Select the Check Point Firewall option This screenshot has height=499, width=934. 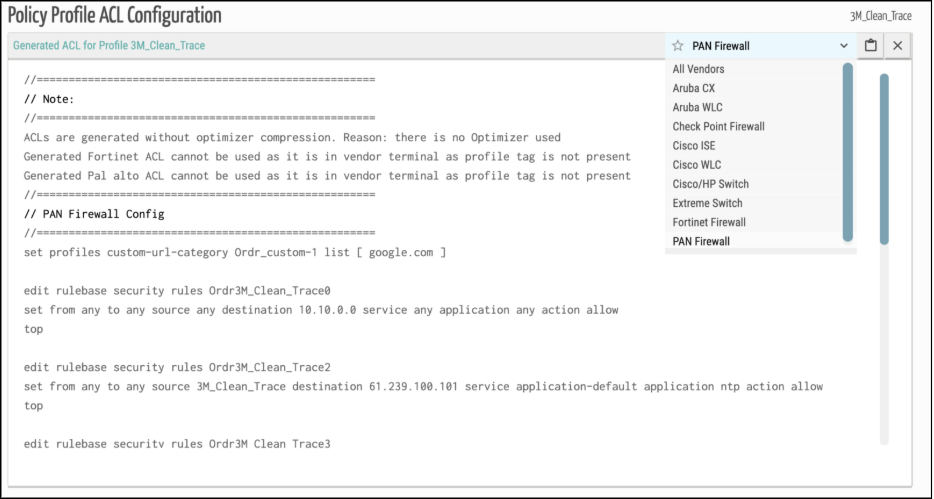[x=718, y=127]
